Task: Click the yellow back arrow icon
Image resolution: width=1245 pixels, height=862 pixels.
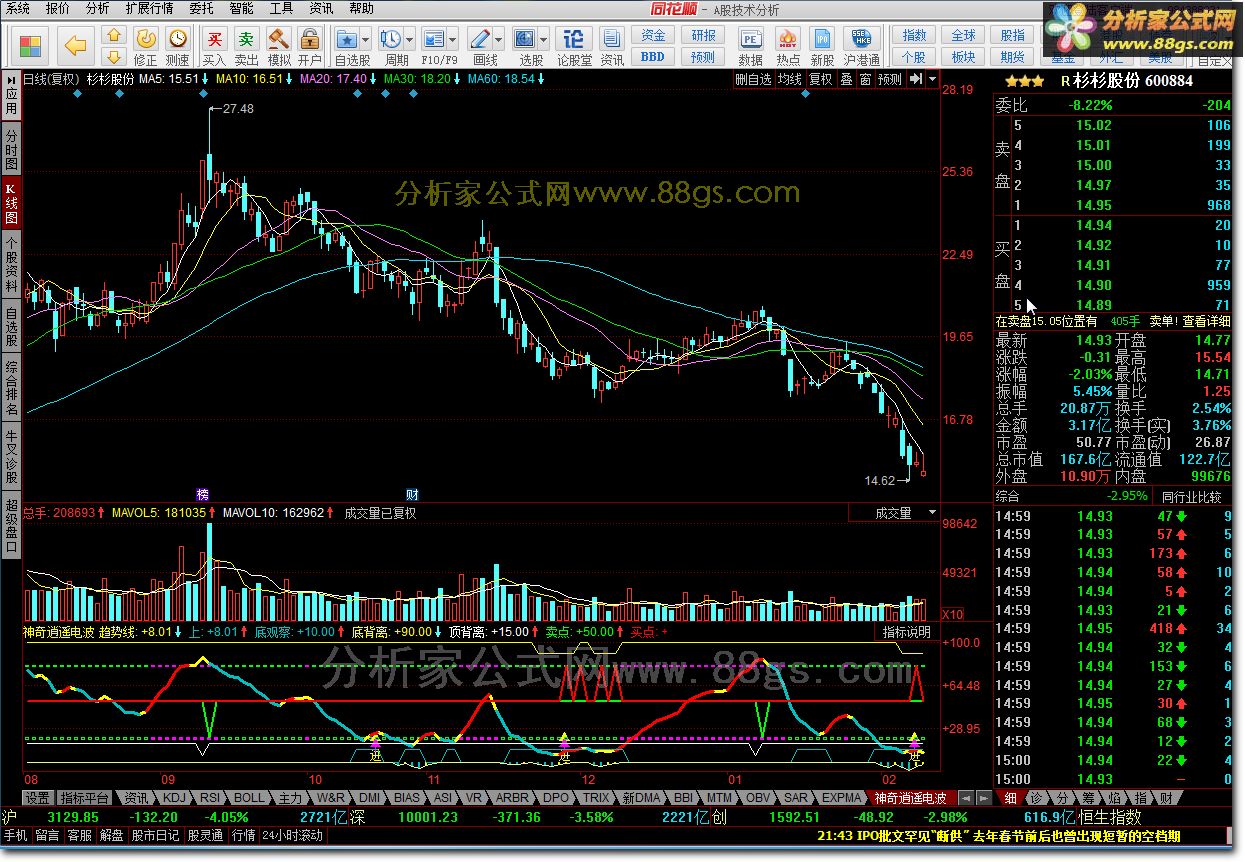Action: pos(77,45)
